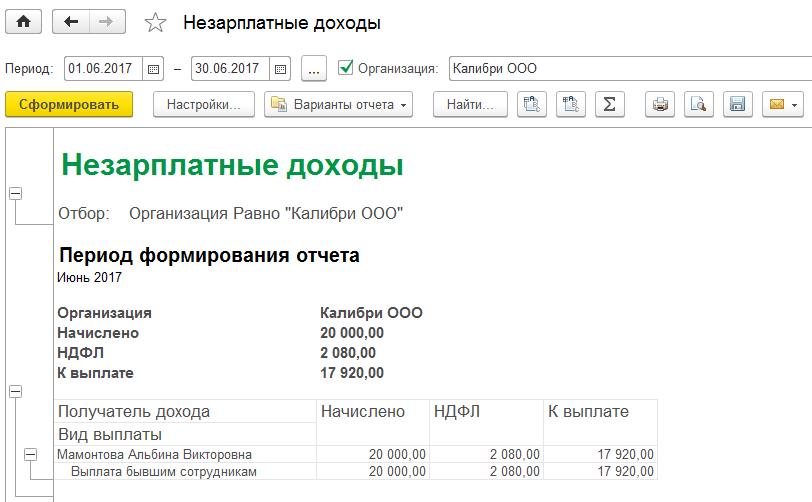
Task: Click the Сформировать button
Action: 68,104
